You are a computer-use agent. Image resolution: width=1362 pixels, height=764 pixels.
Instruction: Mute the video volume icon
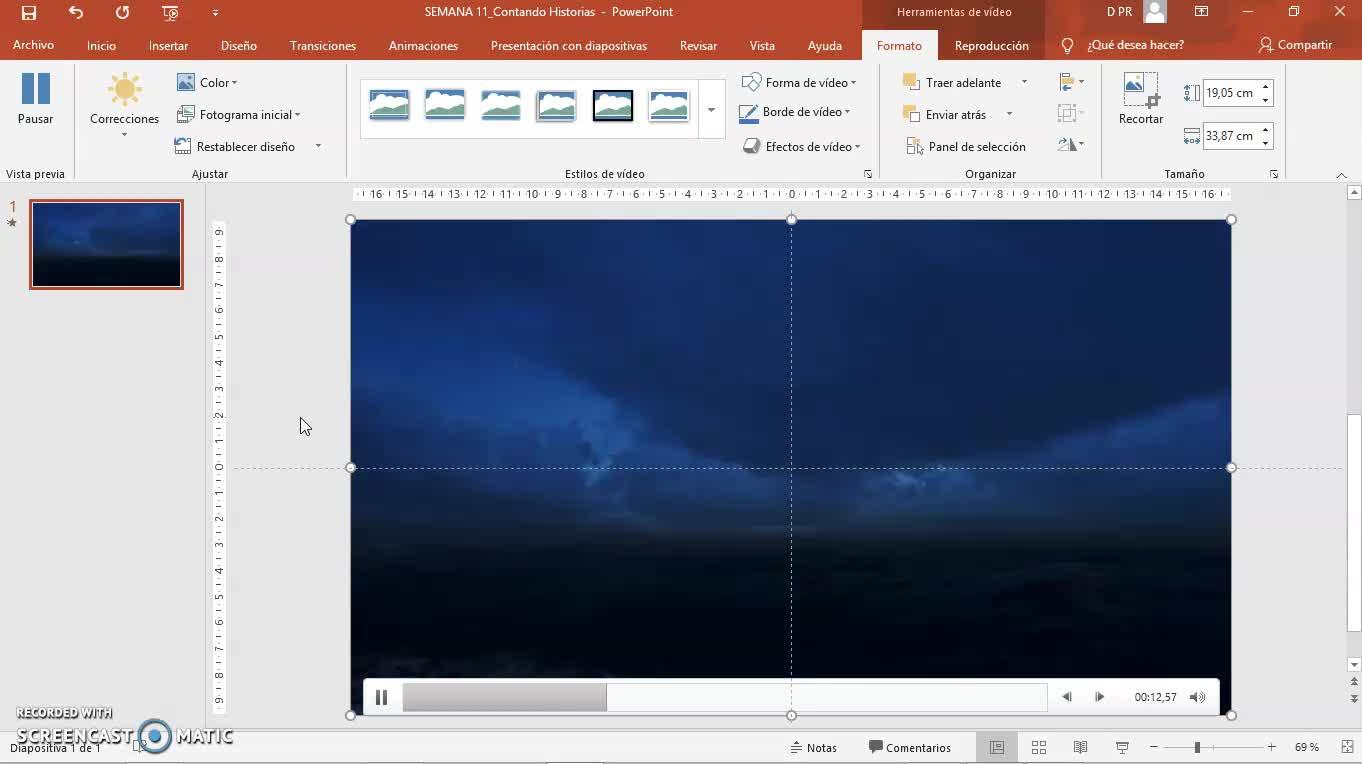[x=1197, y=697]
